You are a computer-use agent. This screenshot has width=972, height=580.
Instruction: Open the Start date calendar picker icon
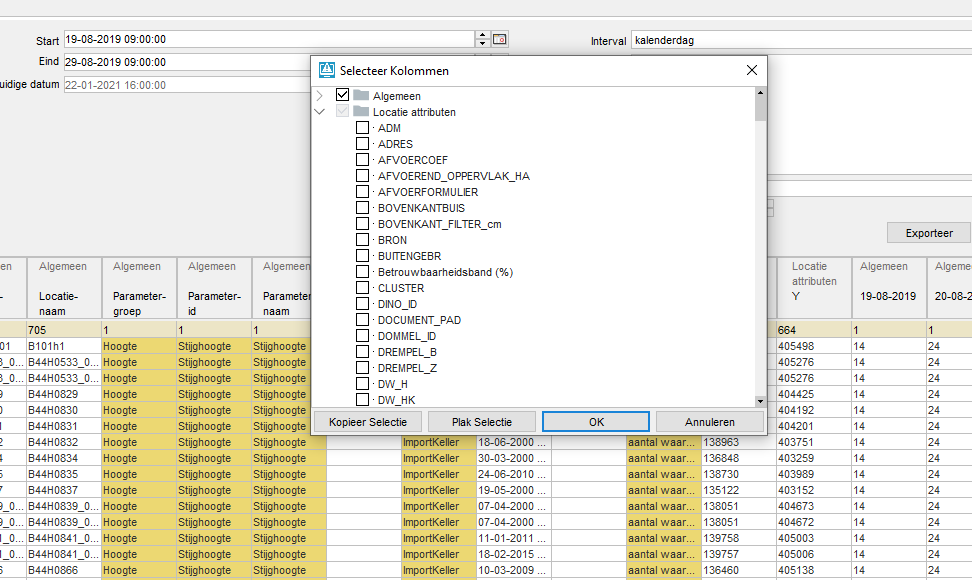pyautogui.click(x=500, y=39)
